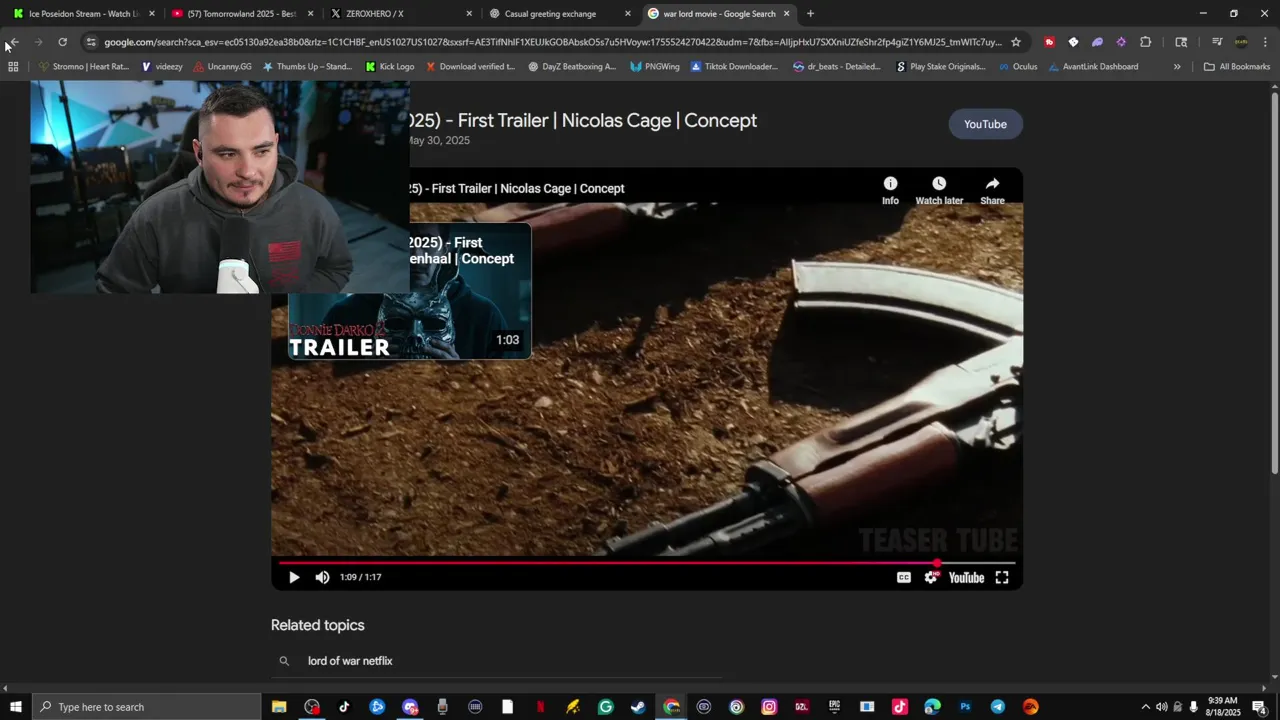1280x720 pixels.
Task: Open AvantLink Dashboard bookmark
Action: [x=1092, y=67]
